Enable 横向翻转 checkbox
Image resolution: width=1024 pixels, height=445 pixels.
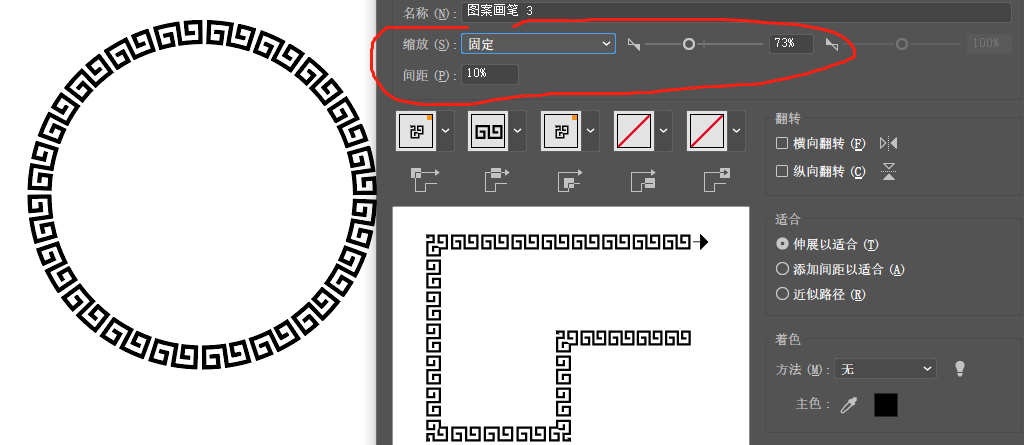[x=782, y=143]
